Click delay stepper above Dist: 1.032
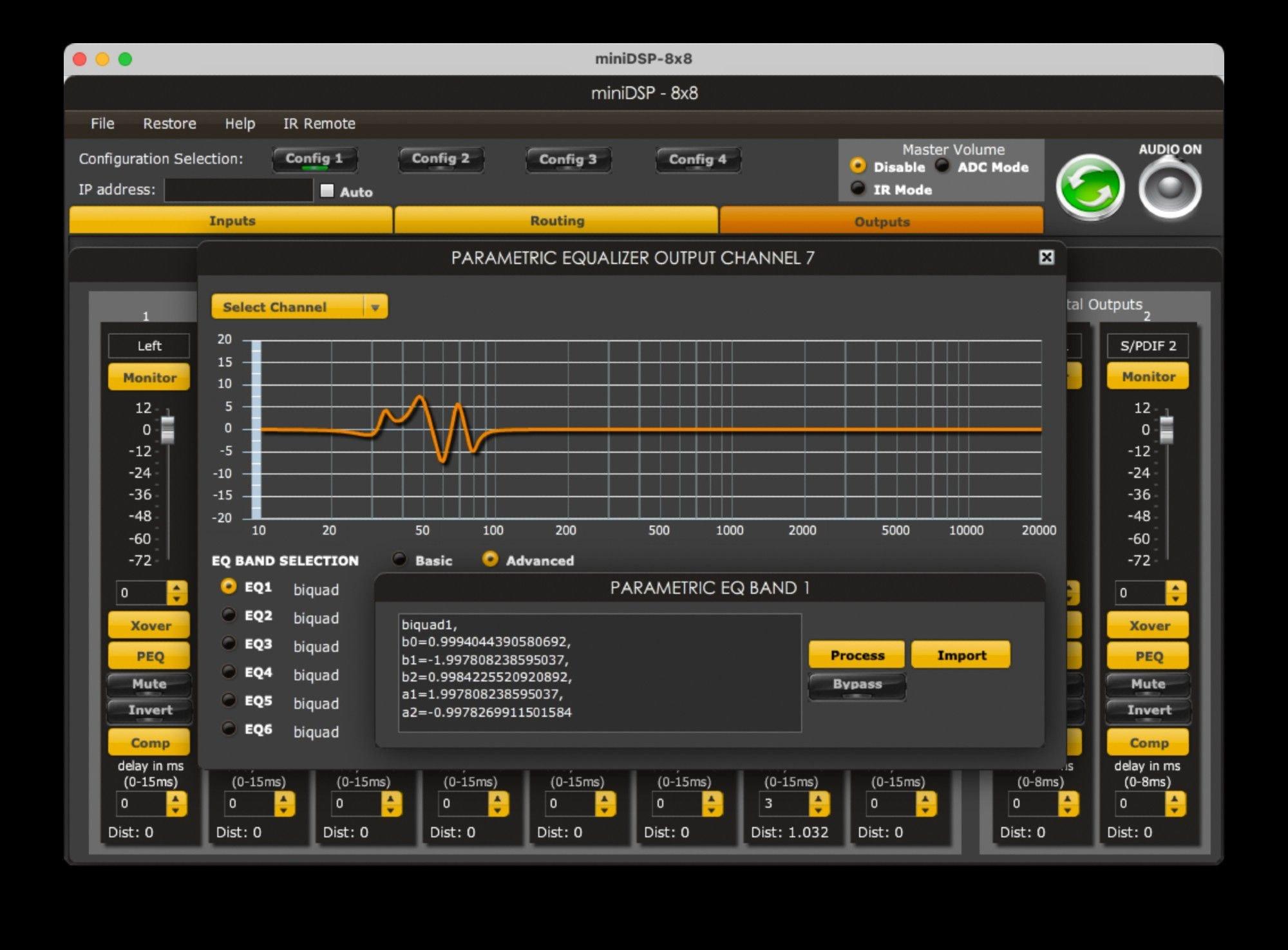 pyautogui.click(x=819, y=803)
